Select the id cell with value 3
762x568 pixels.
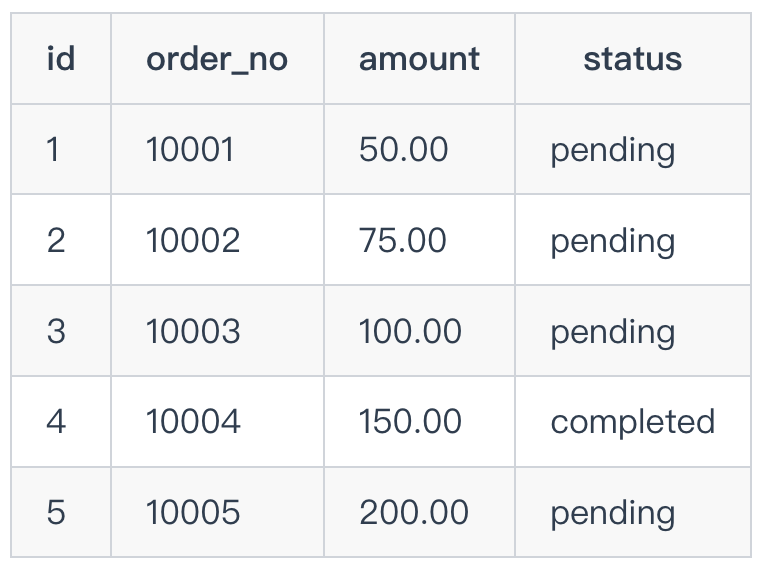61,331
